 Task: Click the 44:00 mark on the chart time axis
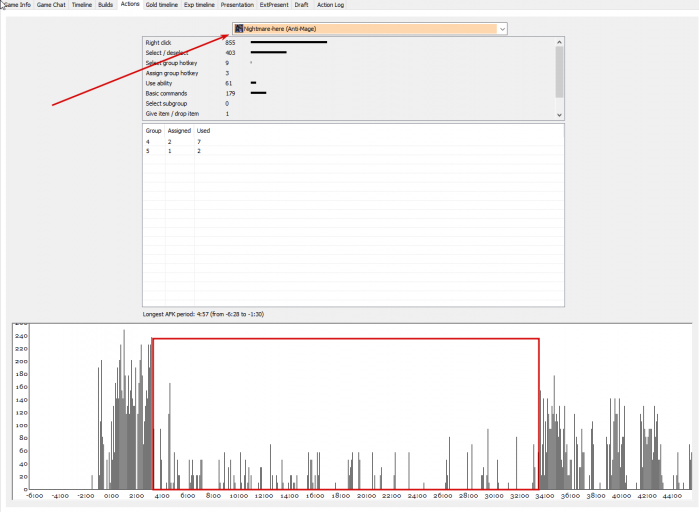672,496
